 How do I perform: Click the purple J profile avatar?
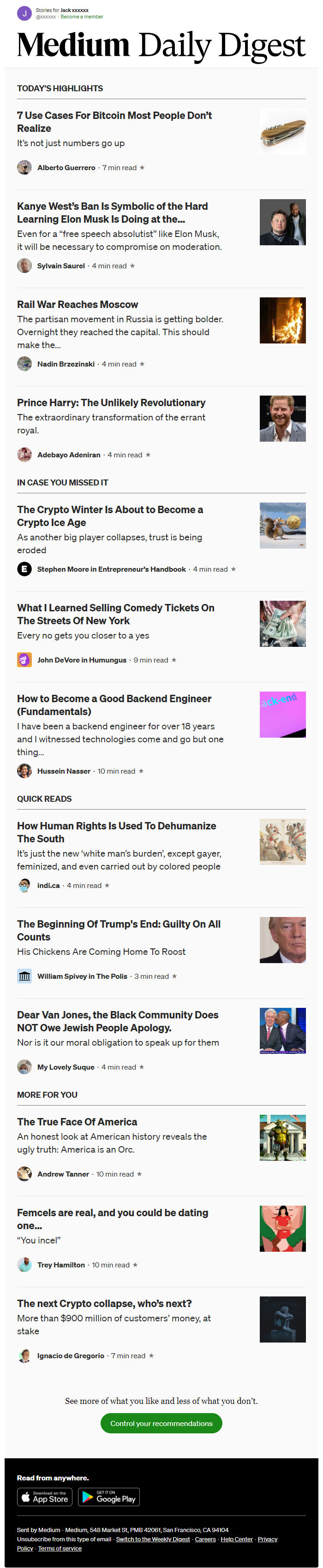click(24, 13)
